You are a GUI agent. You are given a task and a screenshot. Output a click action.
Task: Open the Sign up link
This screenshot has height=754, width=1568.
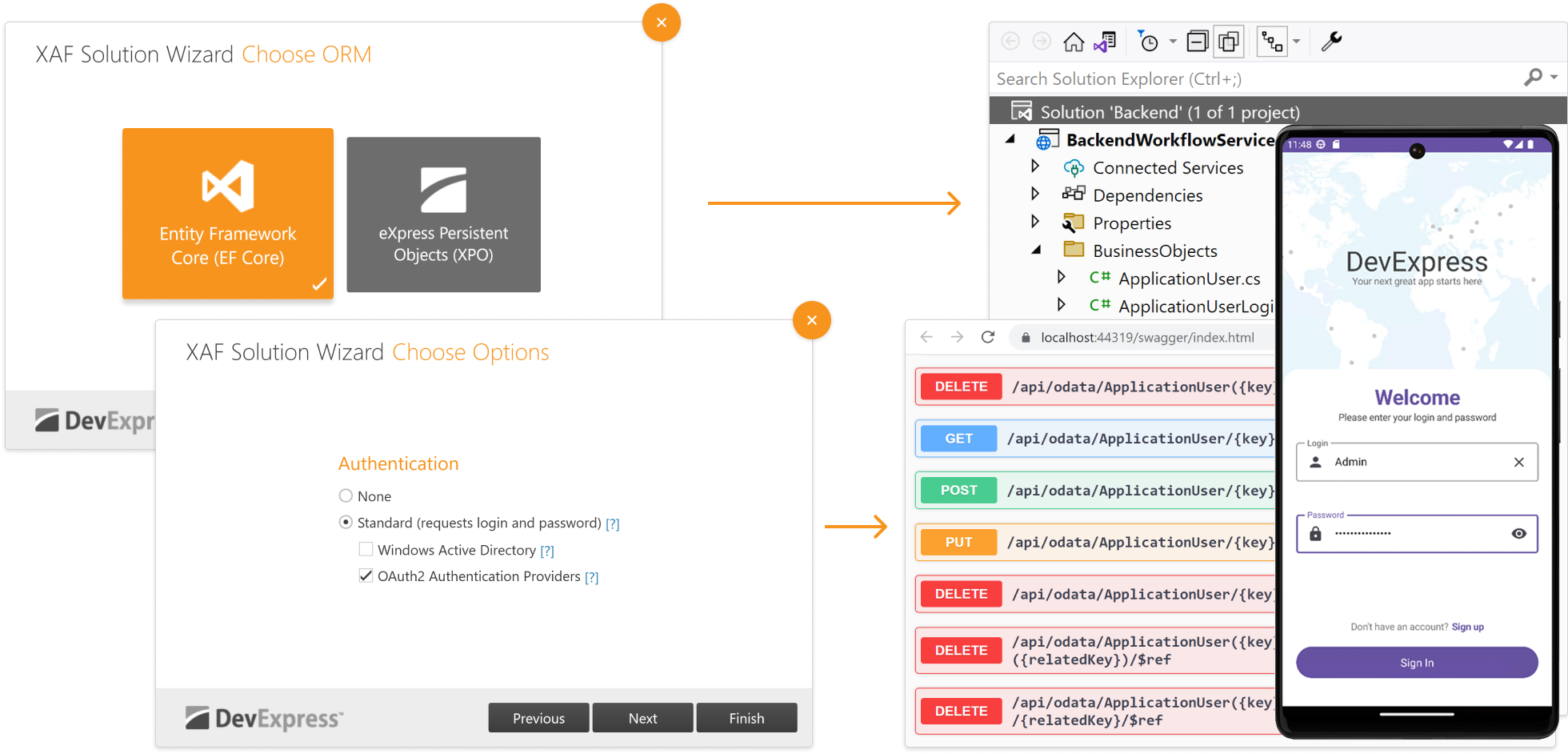pos(1467,627)
